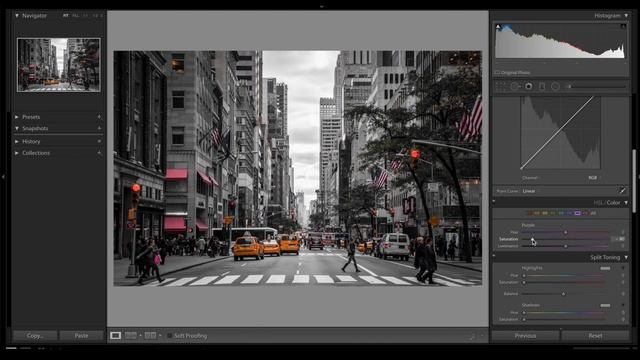Click the Navigator preview thumbnail

58,65
